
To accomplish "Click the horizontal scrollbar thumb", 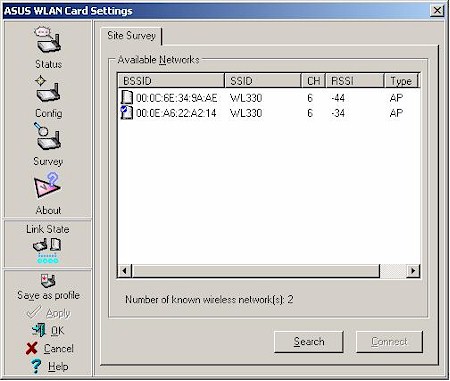I will [x=256, y=271].
